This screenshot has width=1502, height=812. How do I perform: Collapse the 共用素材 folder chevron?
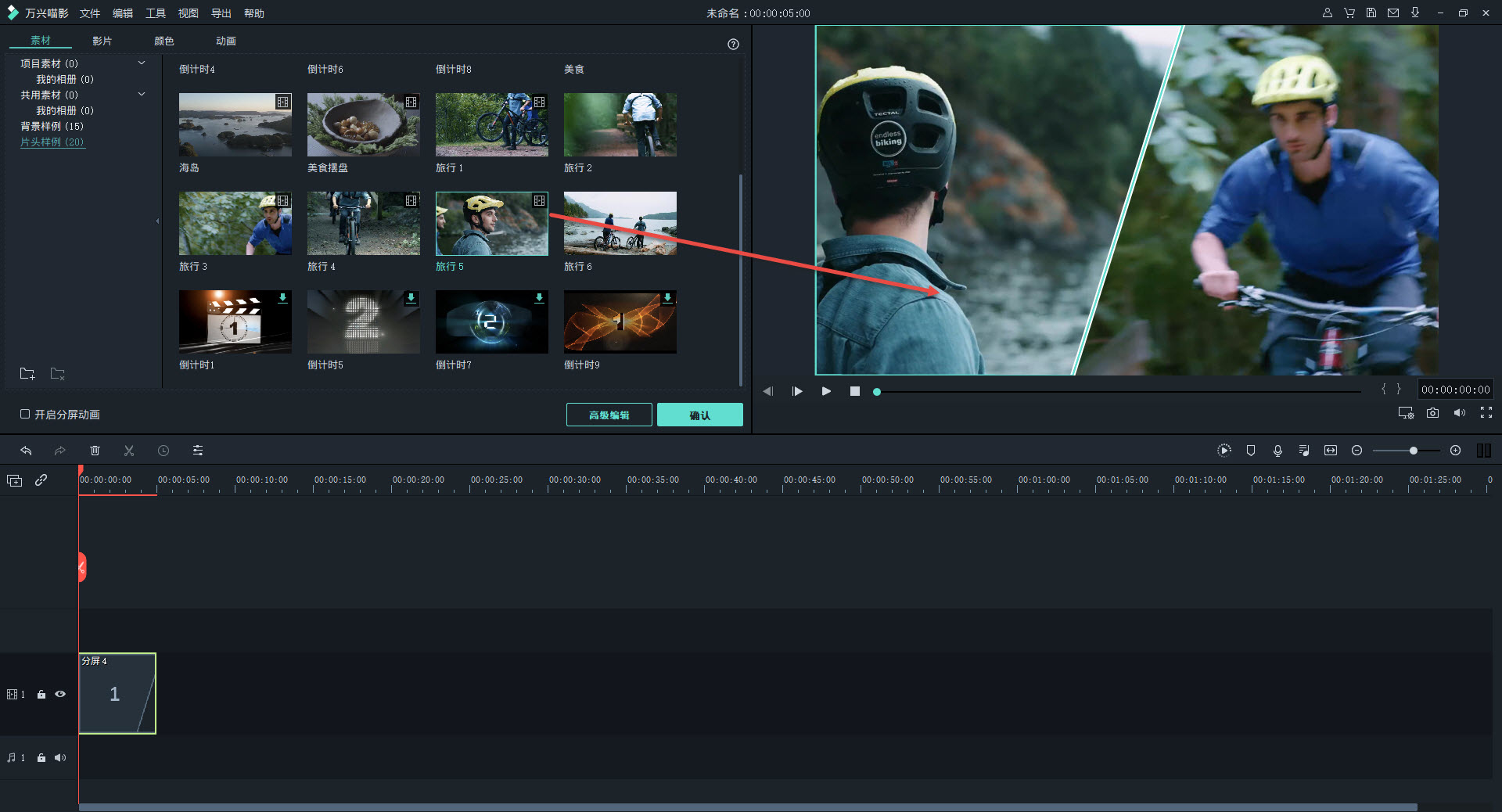[x=142, y=95]
